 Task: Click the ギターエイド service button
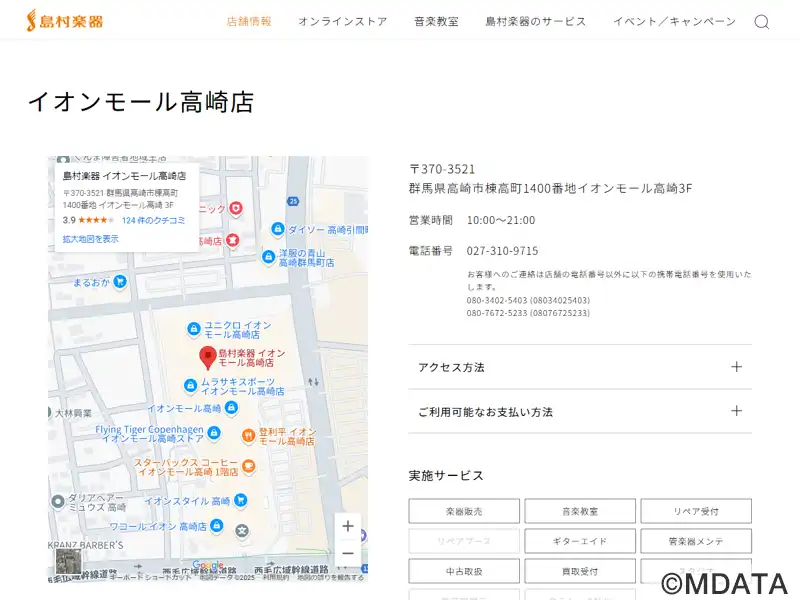point(580,541)
